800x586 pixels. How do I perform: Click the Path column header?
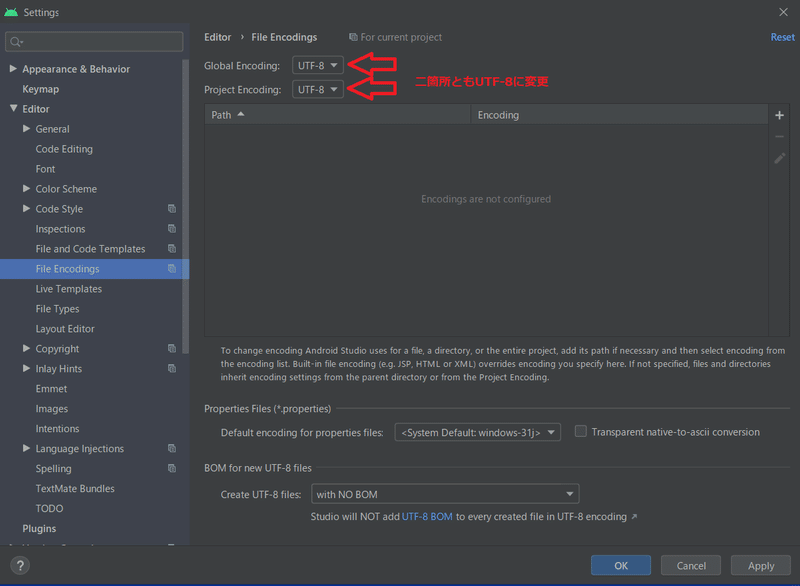coord(337,115)
